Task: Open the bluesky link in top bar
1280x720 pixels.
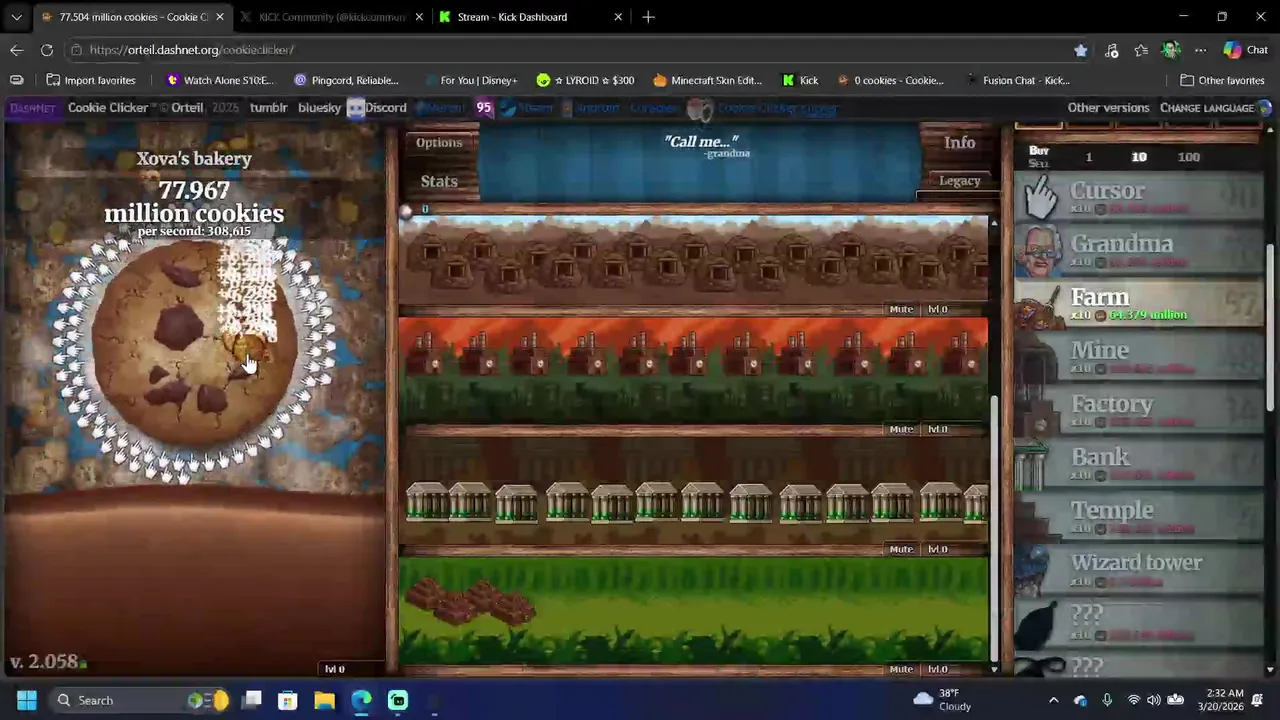Action: (x=320, y=108)
